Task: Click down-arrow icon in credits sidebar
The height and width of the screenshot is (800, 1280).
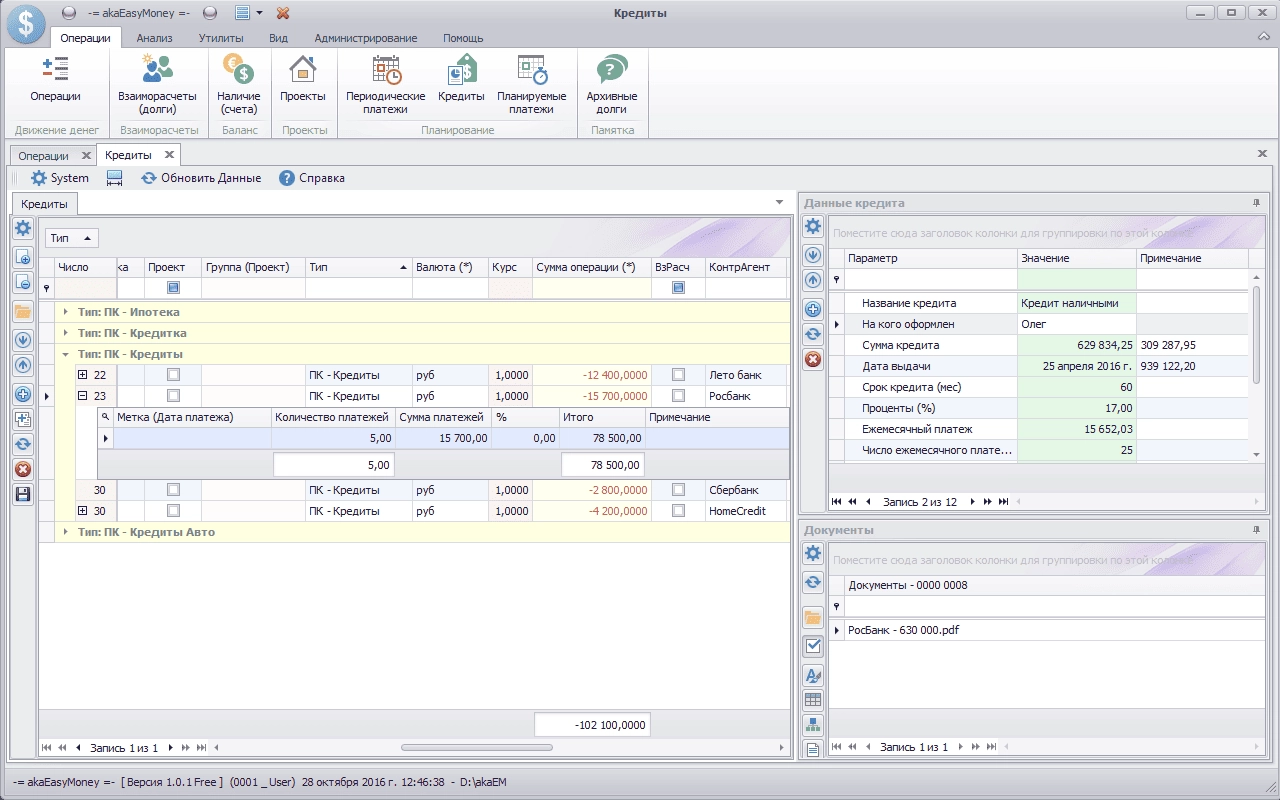Action: click(x=23, y=340)
